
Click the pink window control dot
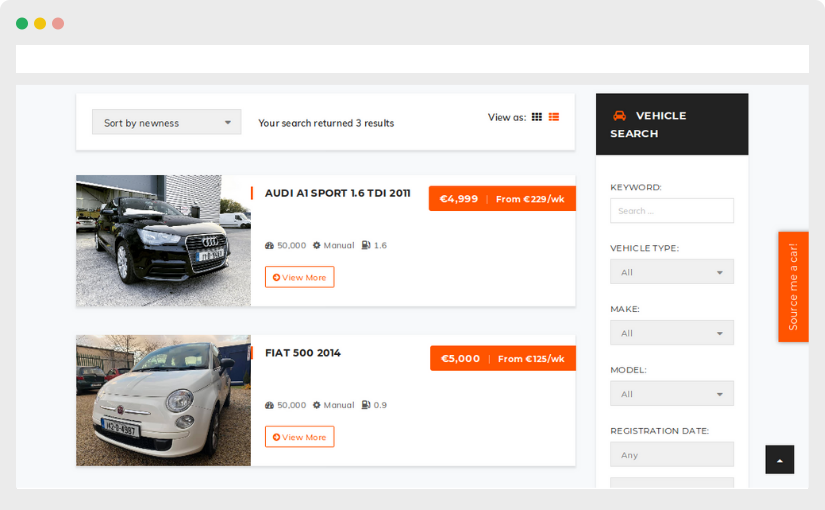point(58,23)
